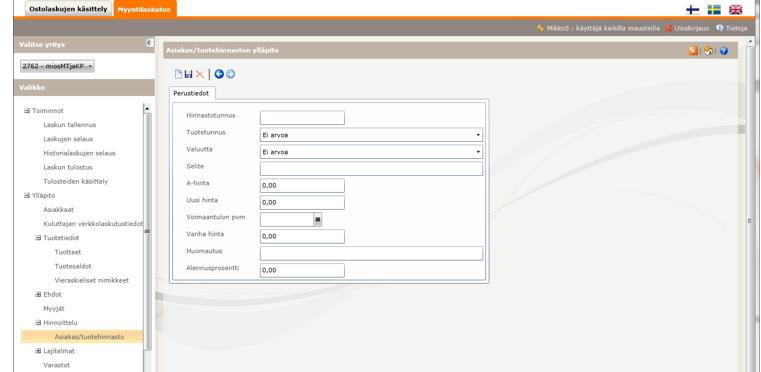Switch language to Swedish flag
Image resolution: width=761 pixels, height=372 pixels.
[714, 9]
